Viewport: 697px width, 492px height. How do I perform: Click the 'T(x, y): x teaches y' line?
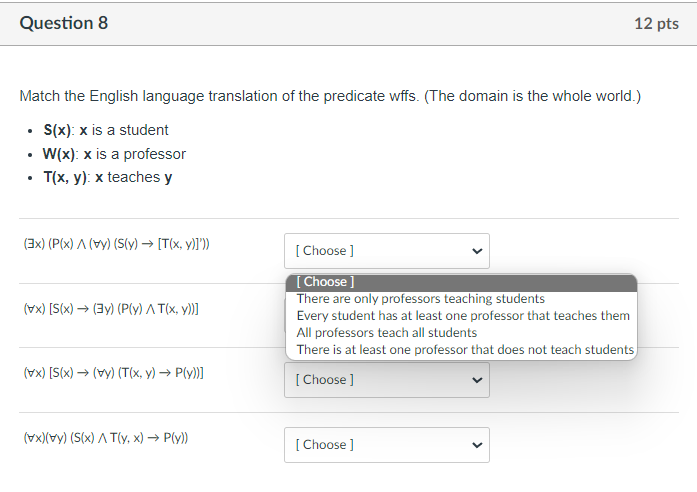(x=108, y=177)
